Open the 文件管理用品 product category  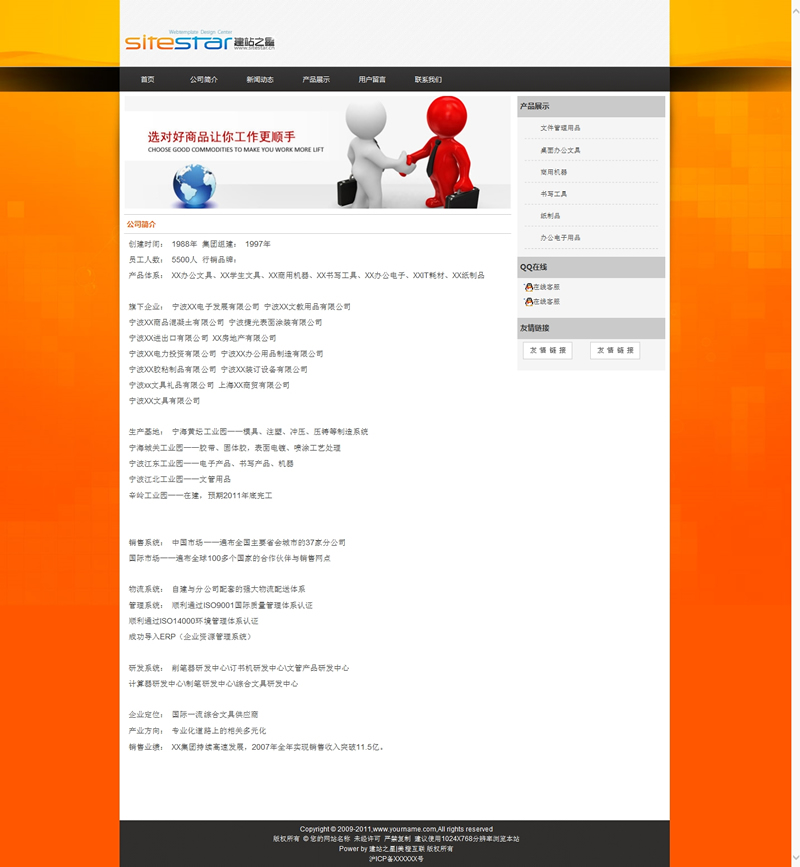(560, 128)
